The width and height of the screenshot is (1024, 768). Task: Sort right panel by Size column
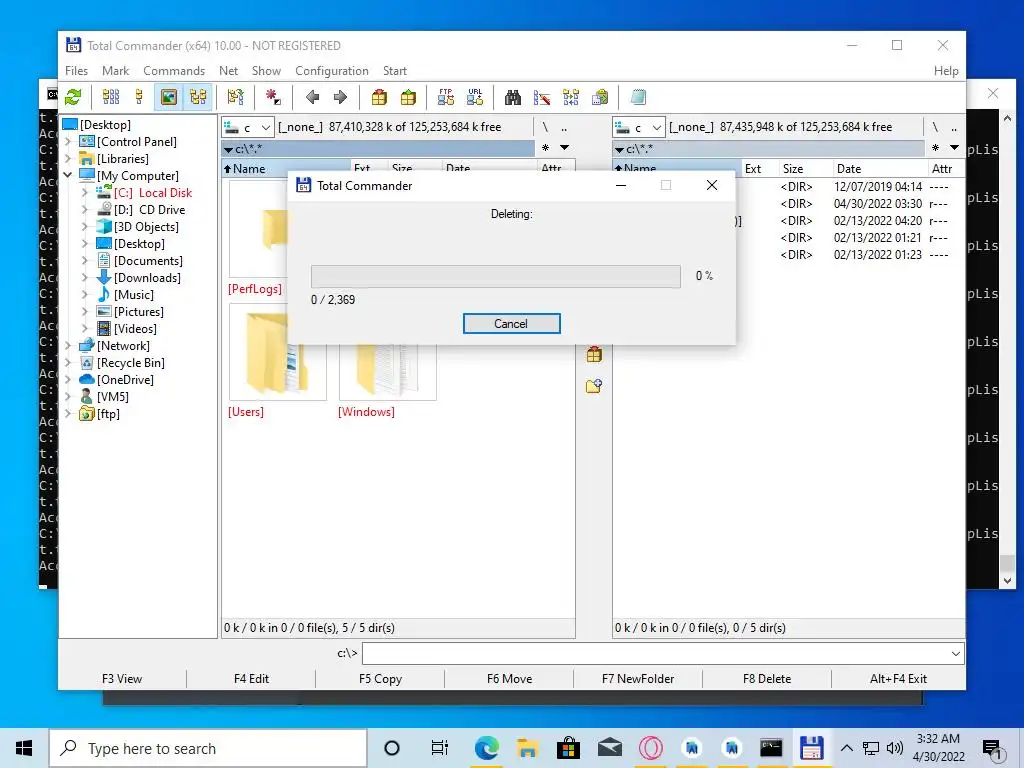click(805, 168)
